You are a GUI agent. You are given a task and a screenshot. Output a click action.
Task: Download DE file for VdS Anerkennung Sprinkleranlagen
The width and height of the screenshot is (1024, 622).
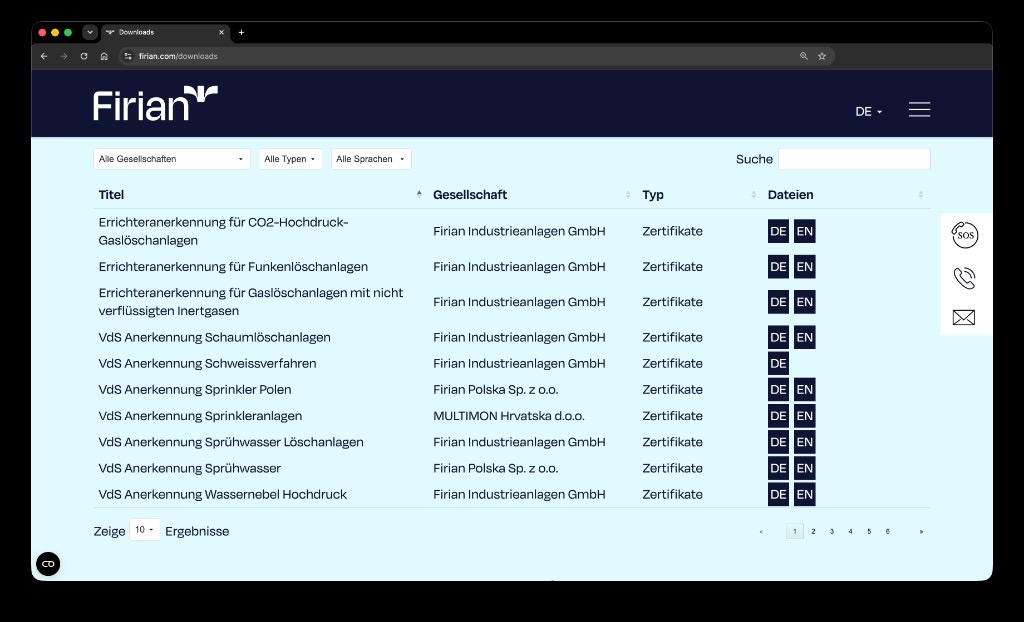pos(778,416)
